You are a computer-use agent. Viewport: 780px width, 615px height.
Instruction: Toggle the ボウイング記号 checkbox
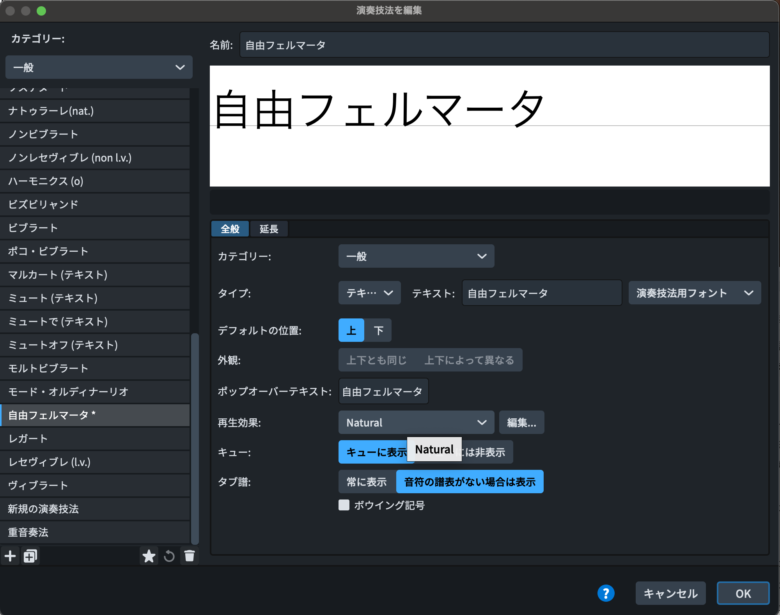pyautogui.click(x=344, y=505)
